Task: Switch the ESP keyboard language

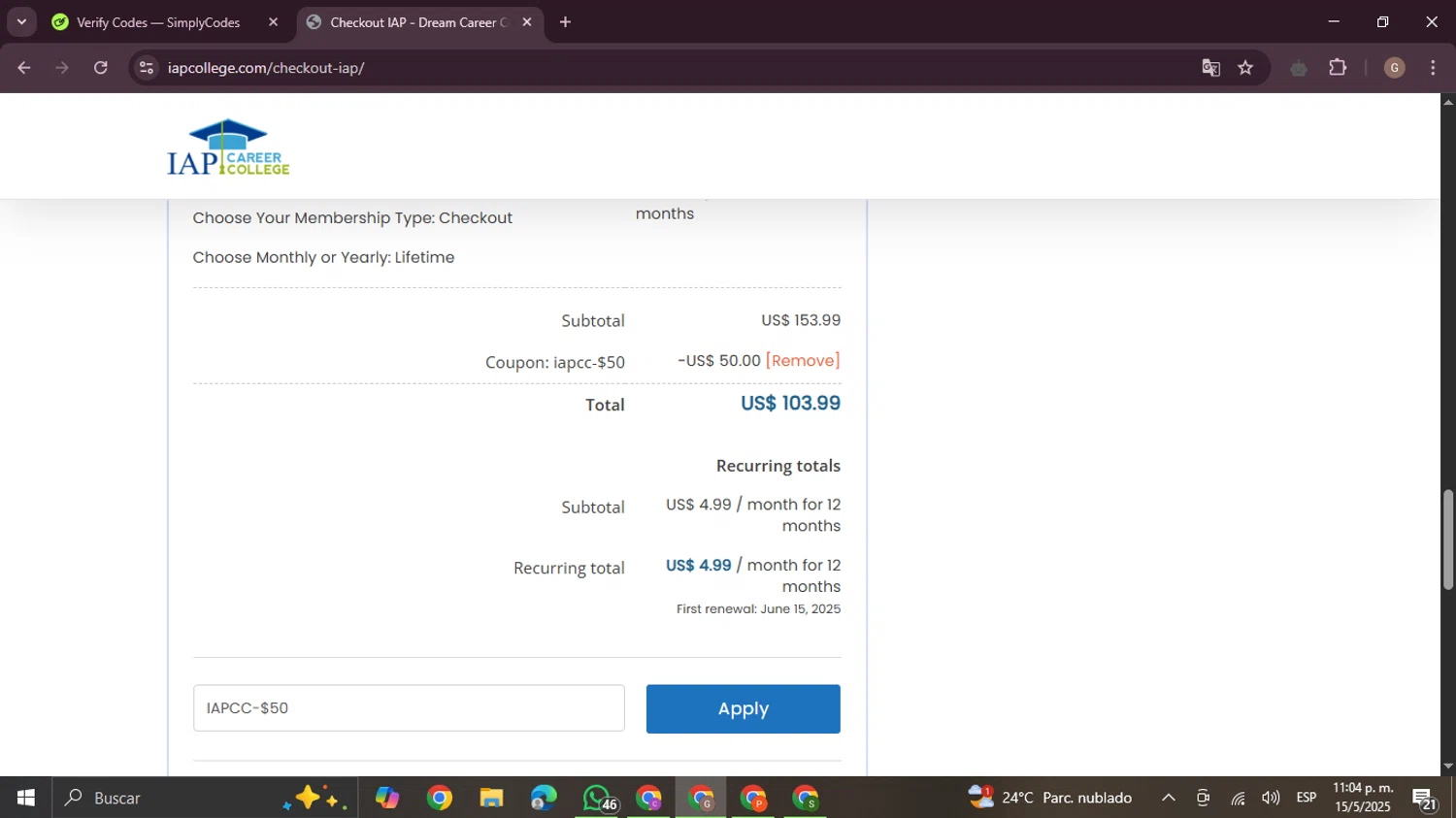Action: coord(1307,798)
